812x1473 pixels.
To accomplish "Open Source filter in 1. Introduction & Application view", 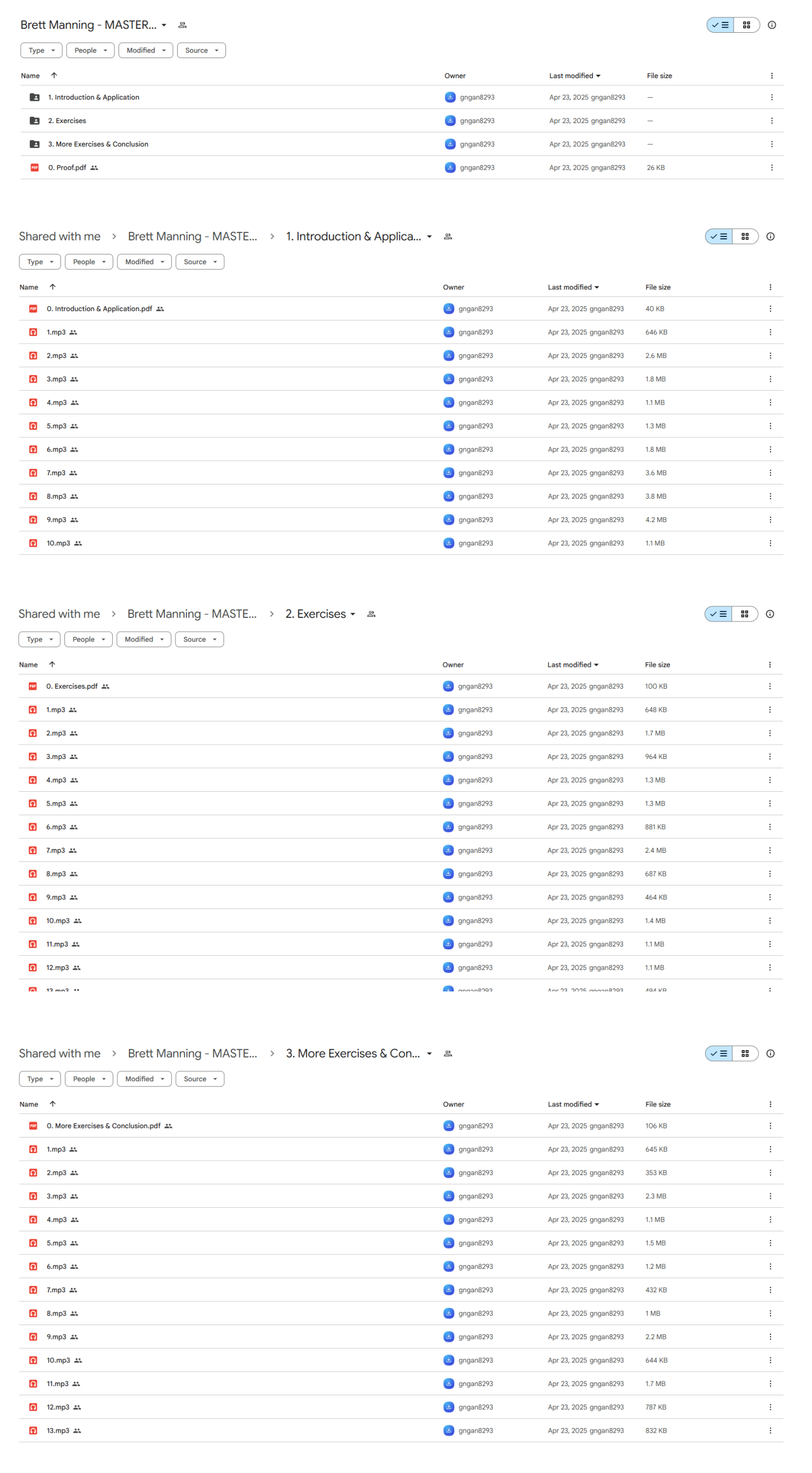I will (x=200, y=262).
